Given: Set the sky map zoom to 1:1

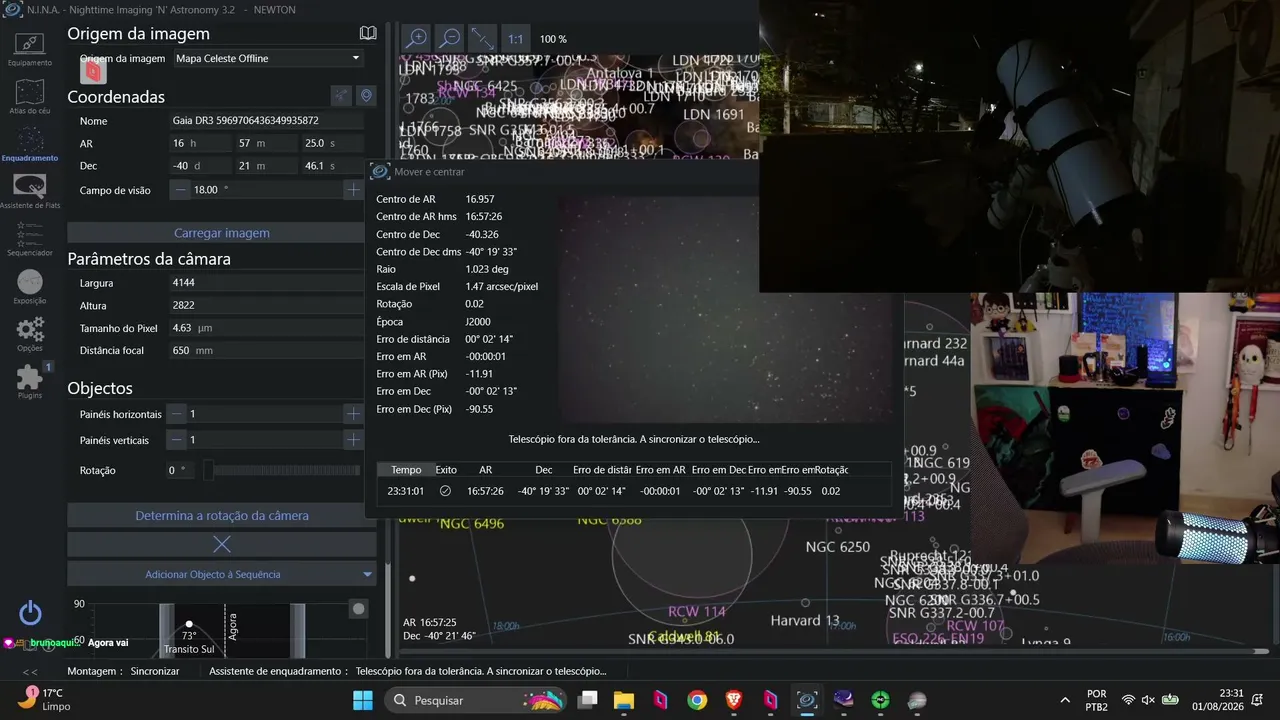Looking at the screenshot, I should coord(515,39).
